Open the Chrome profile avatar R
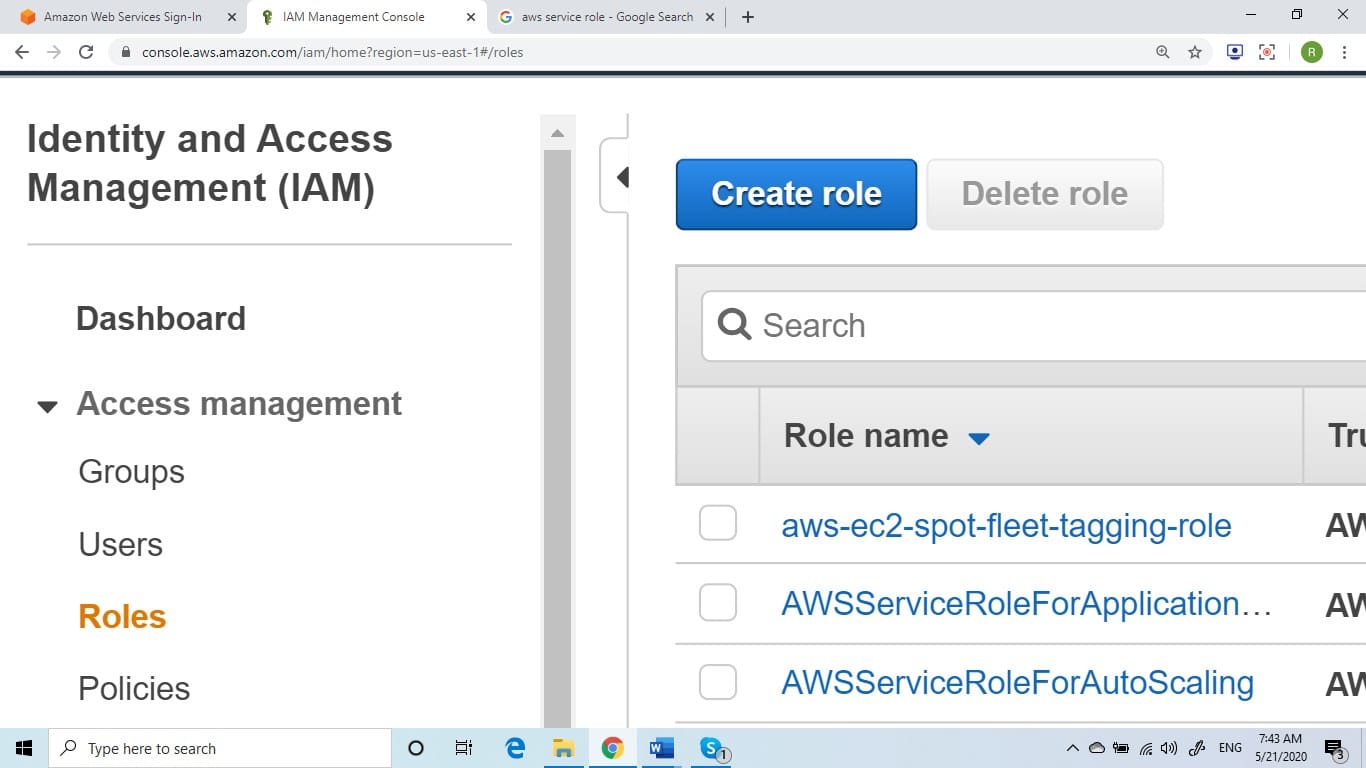Image resolution: width=1366 pixels, height=768 pixels. 1311,52
